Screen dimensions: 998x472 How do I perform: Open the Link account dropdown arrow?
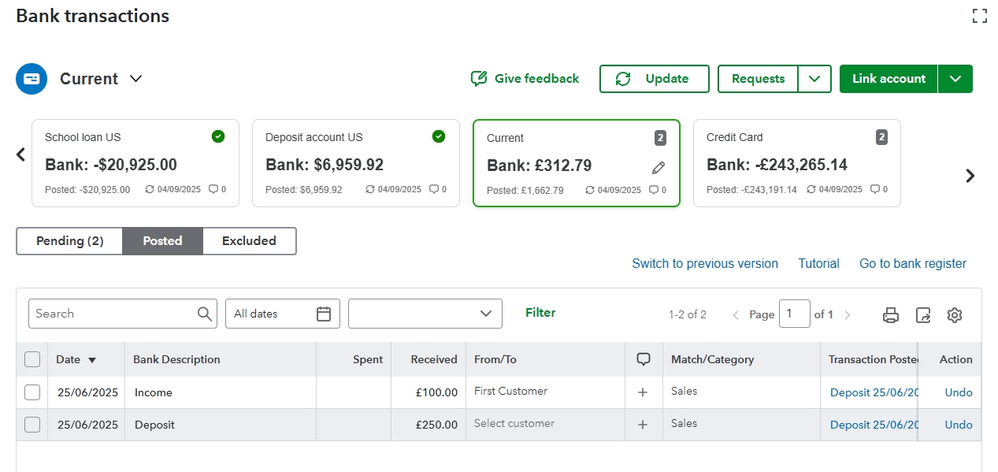[955, 79]
